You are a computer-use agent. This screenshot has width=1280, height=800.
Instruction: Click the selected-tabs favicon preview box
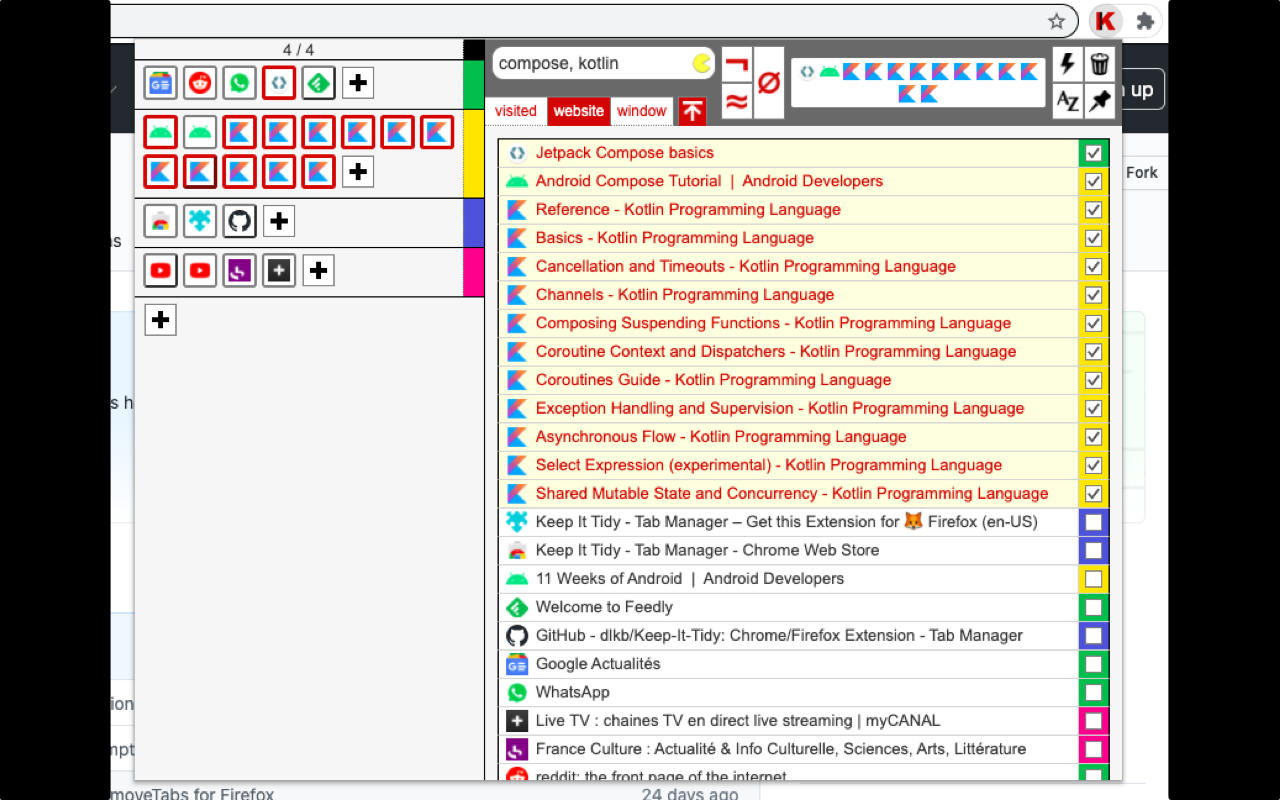pos(918,83)
